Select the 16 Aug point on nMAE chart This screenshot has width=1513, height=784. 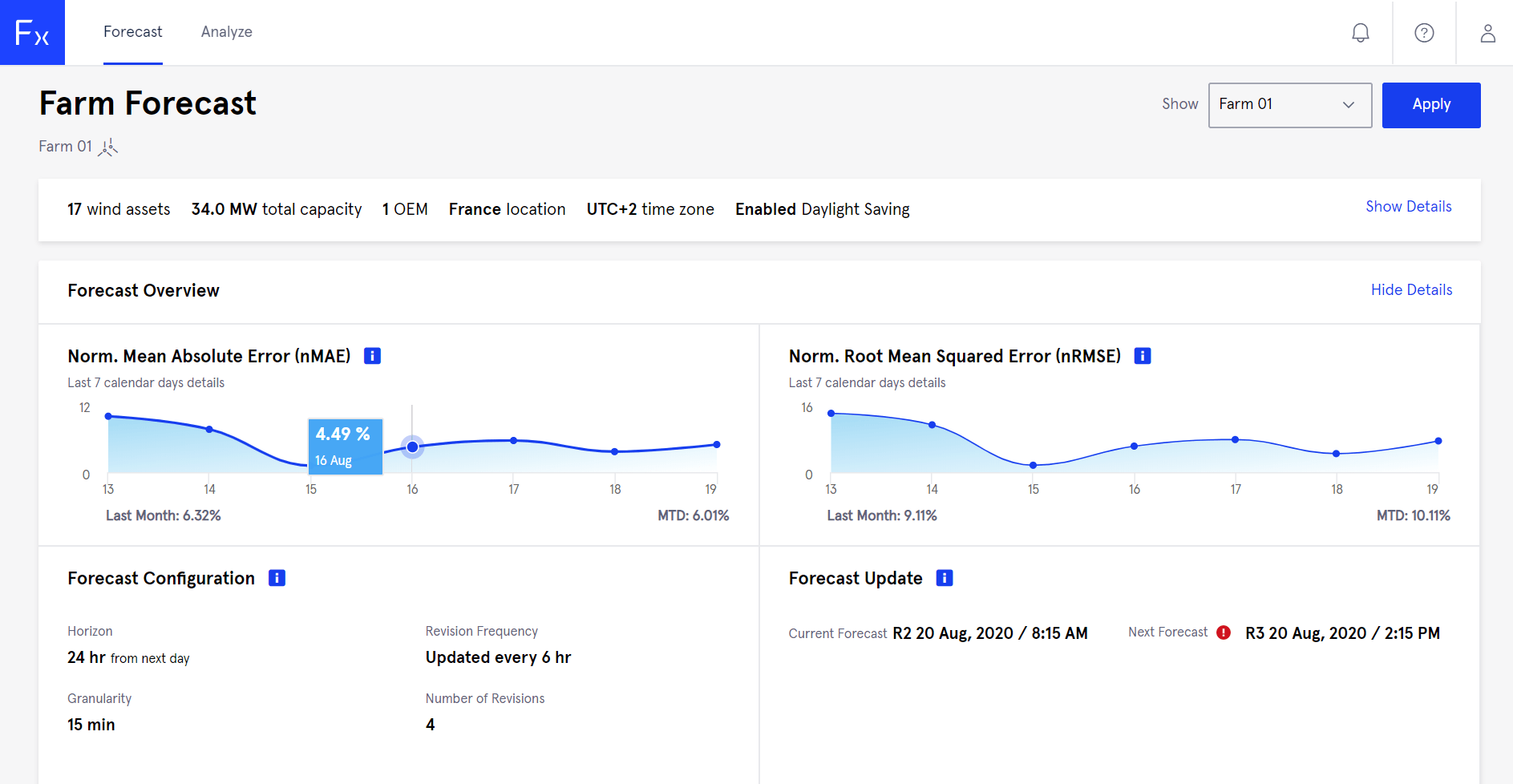(412, 447)
